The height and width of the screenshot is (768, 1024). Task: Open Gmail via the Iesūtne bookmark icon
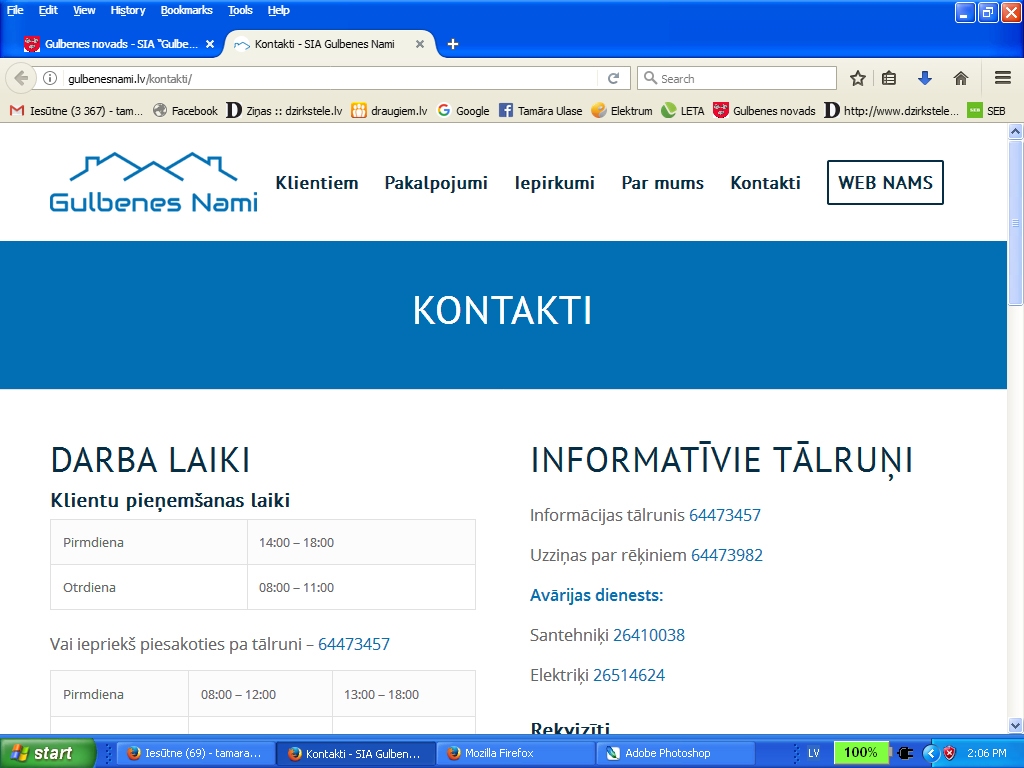point(17,110)
